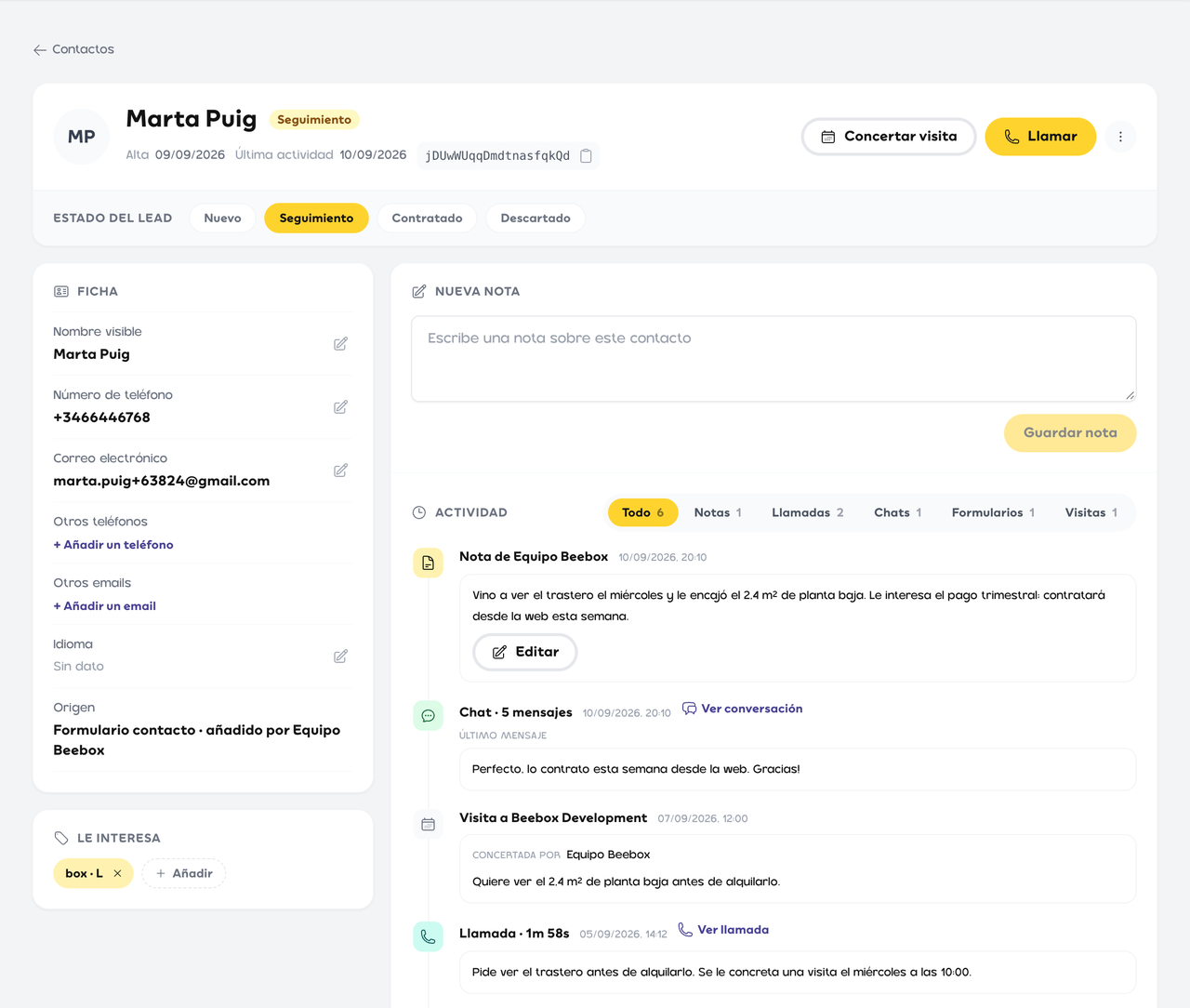Edit the Idioma field
The image size is (1190, 1008).
coord(340,657)
